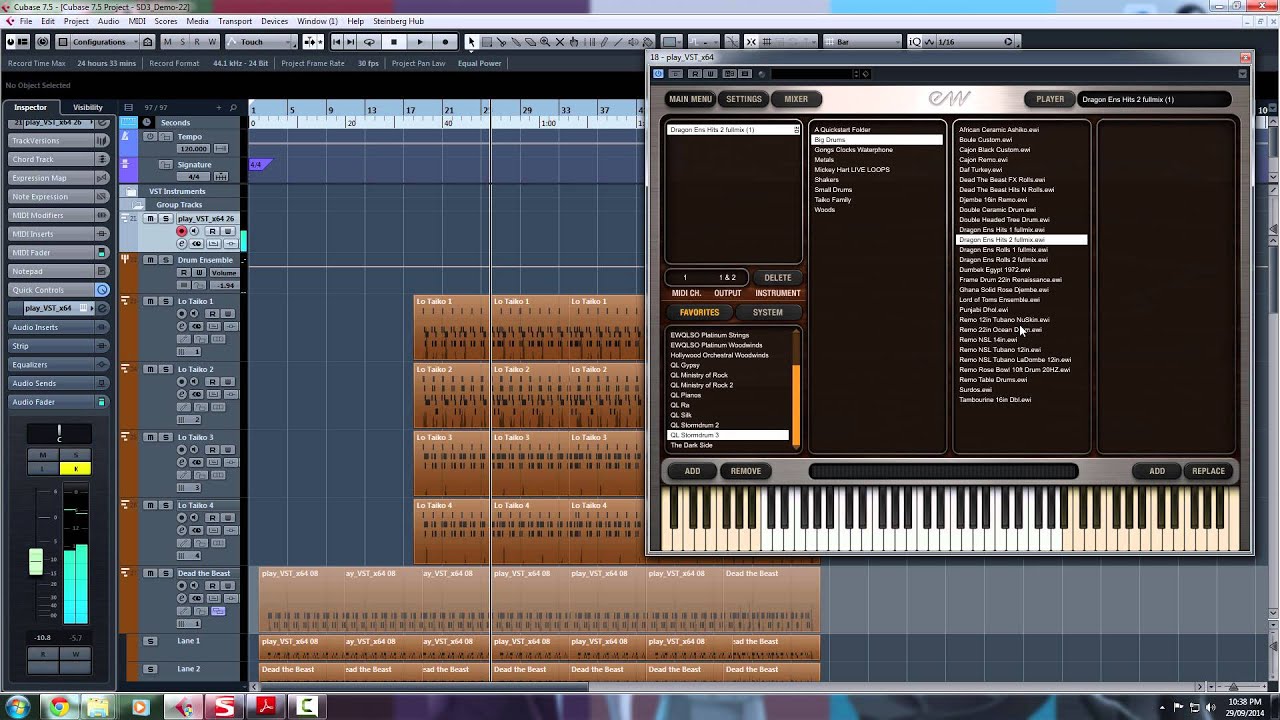Click the Auto-Scroll toolbar icon
The width and height of the screenshot is (1280, 720).
pyautogui.click(x=310, y=42)
